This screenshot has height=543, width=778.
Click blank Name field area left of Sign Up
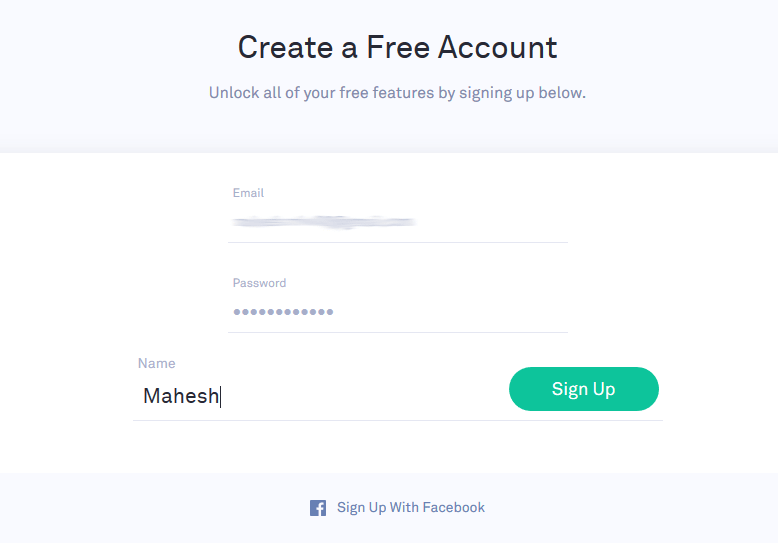pyautogui.click(x=362, y=396)
